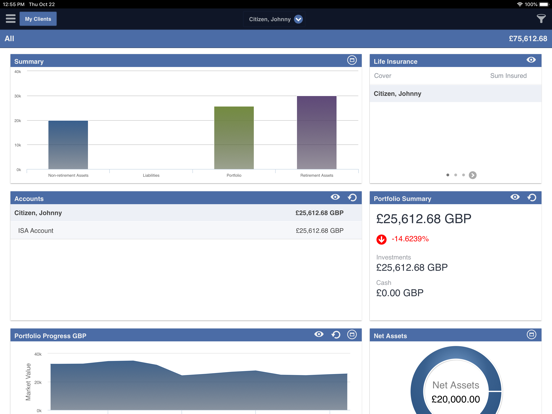The width and height of the screenshot is (552, 414).
Task: Click the £0.00 GBP cash value
Action: click(400, 293)
